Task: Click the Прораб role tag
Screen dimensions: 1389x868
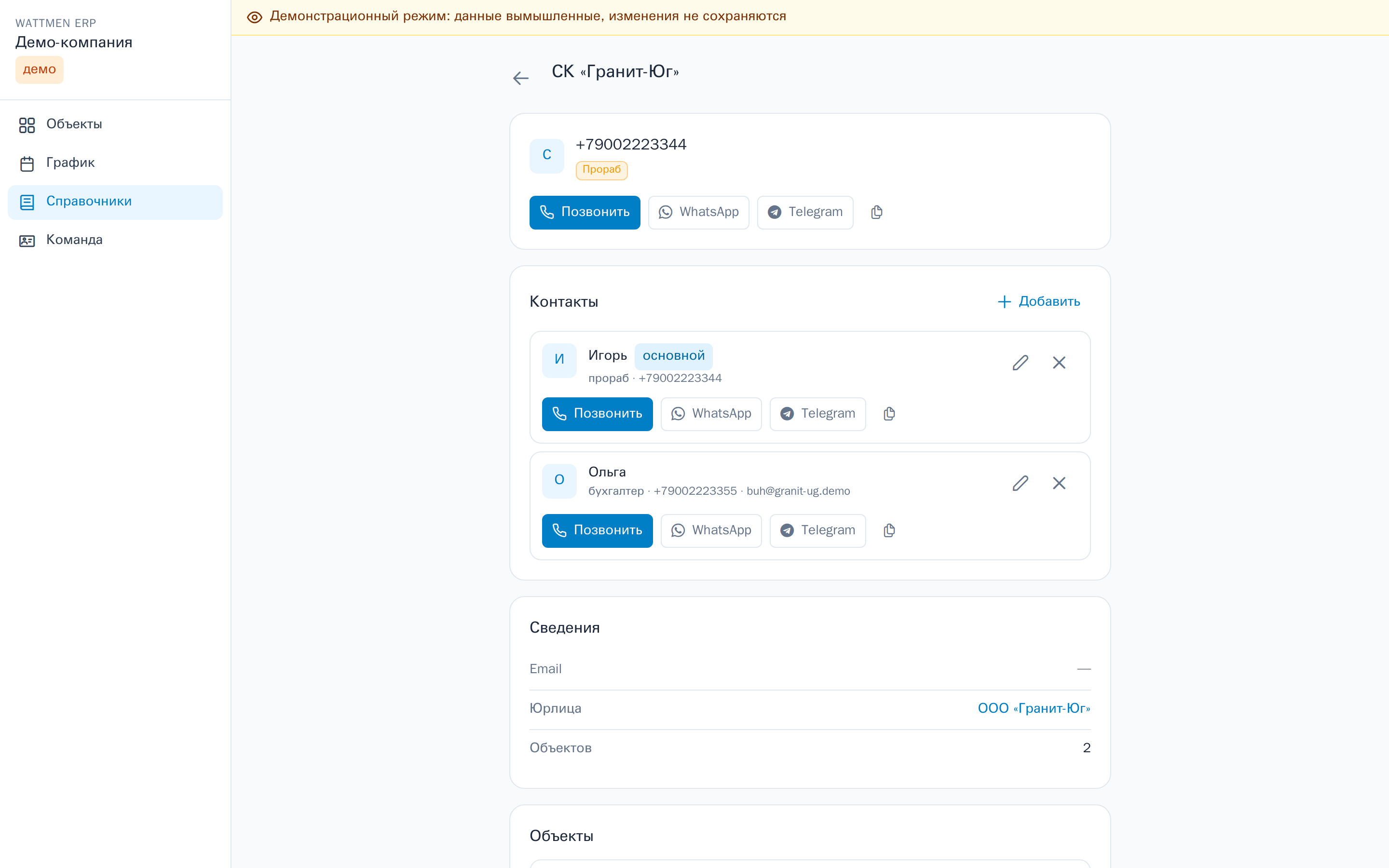Action: 601,170
